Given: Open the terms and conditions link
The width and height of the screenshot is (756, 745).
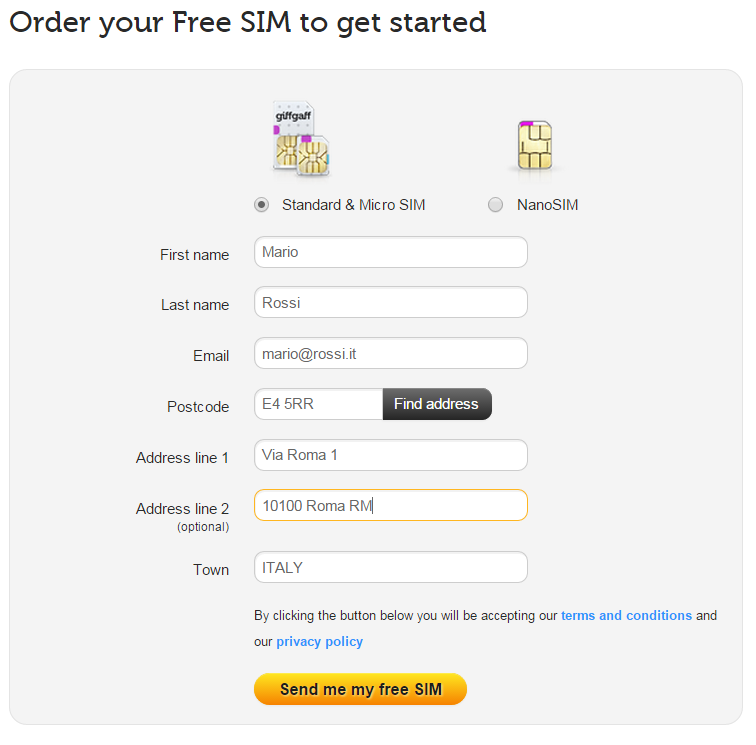Looking at the screenshot, I should click(626, 615).
